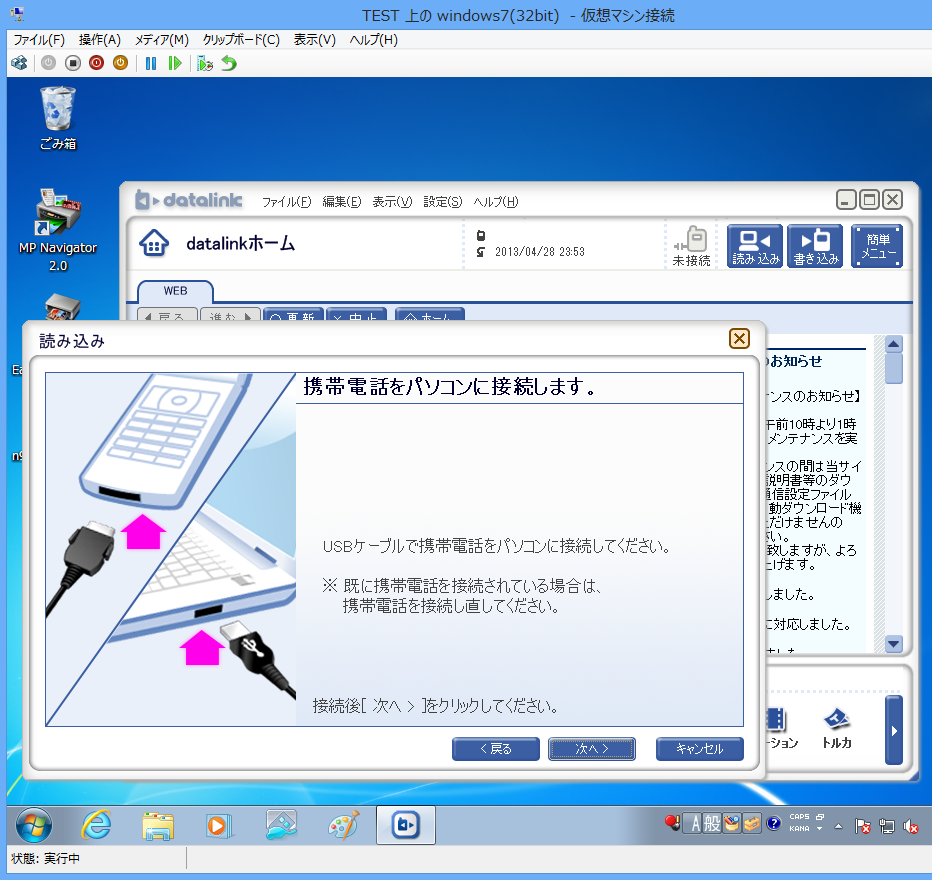Open Paint from the taskbar
The image size is (932, 880).
pyautogui.click(x=344, y=825)
